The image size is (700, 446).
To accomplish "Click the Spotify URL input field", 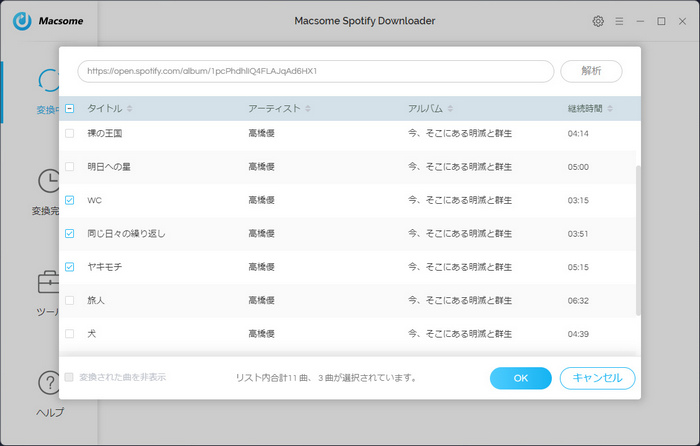I will coord(316,71).
